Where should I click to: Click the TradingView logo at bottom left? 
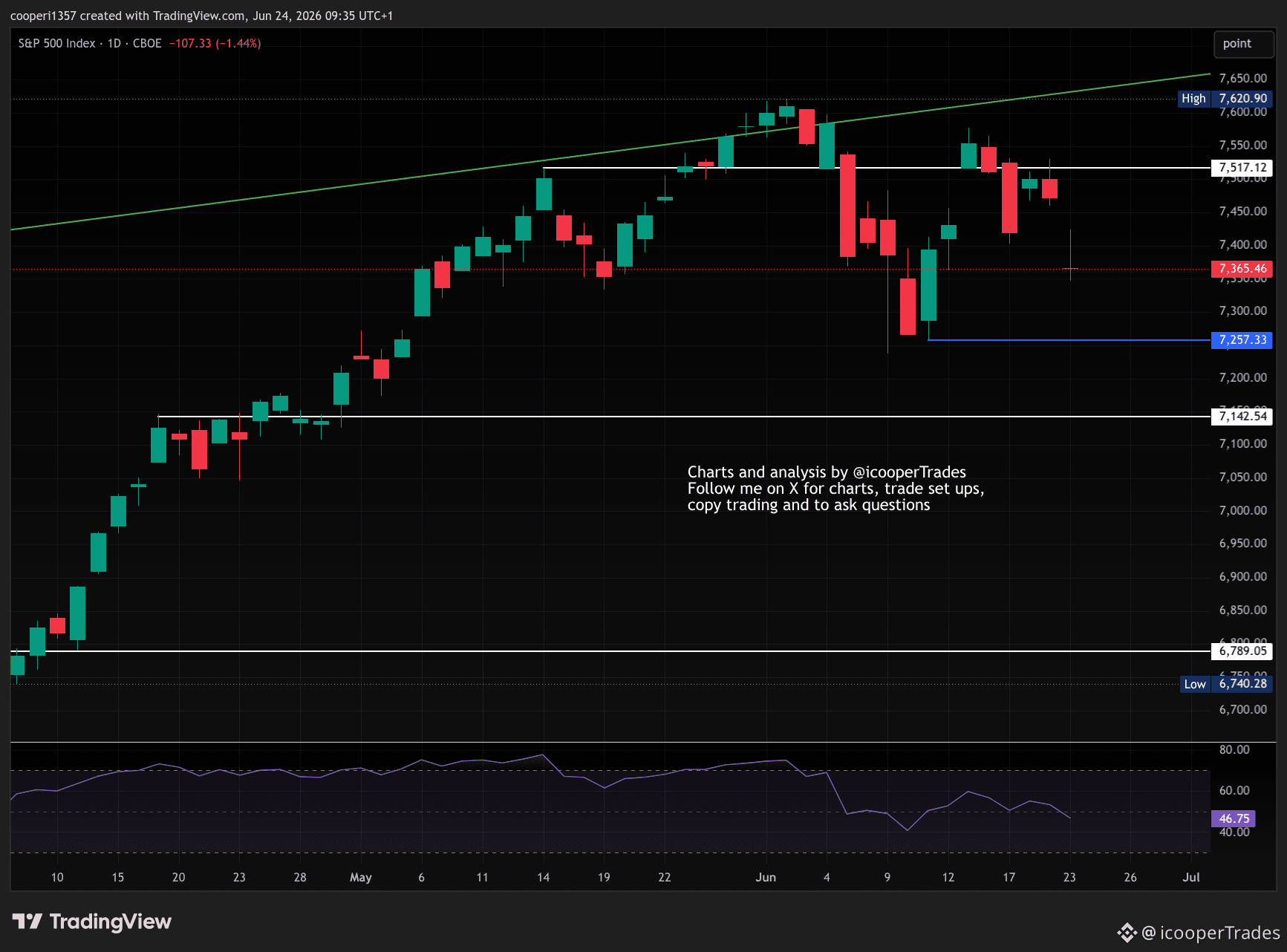pos(92,922)
